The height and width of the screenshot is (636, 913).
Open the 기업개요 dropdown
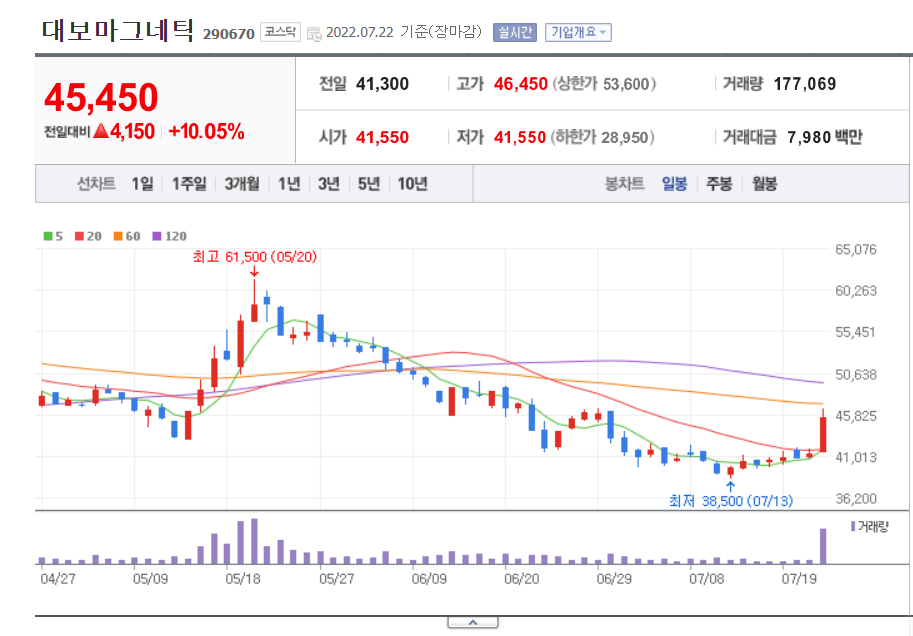tap(578, 32)
